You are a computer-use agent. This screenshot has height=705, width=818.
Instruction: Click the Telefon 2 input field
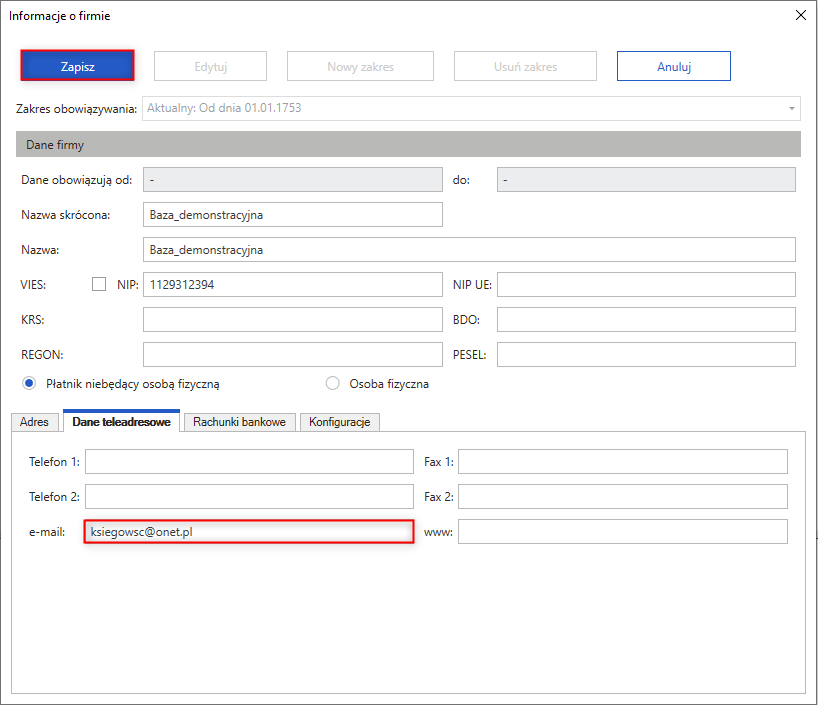tap(249, 496)
